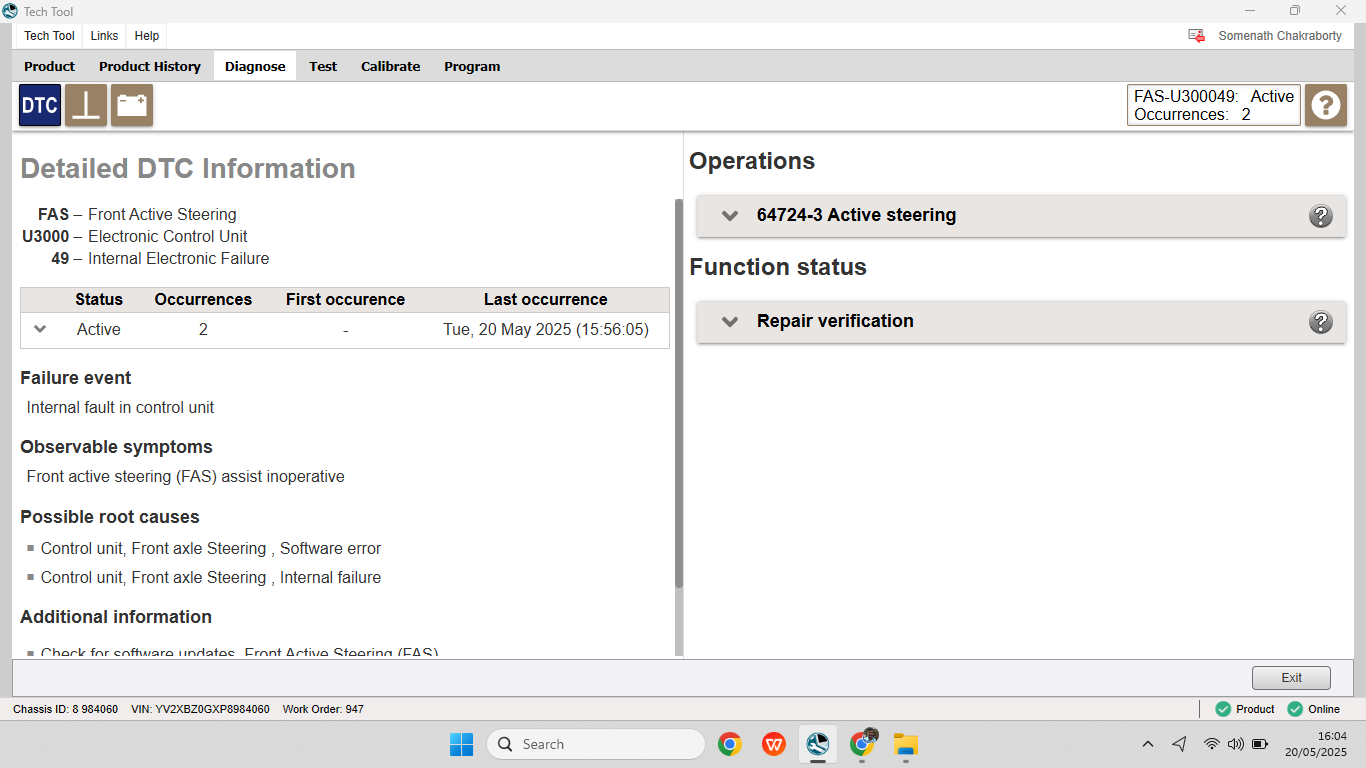Click the Exit button

point(1291,678)
